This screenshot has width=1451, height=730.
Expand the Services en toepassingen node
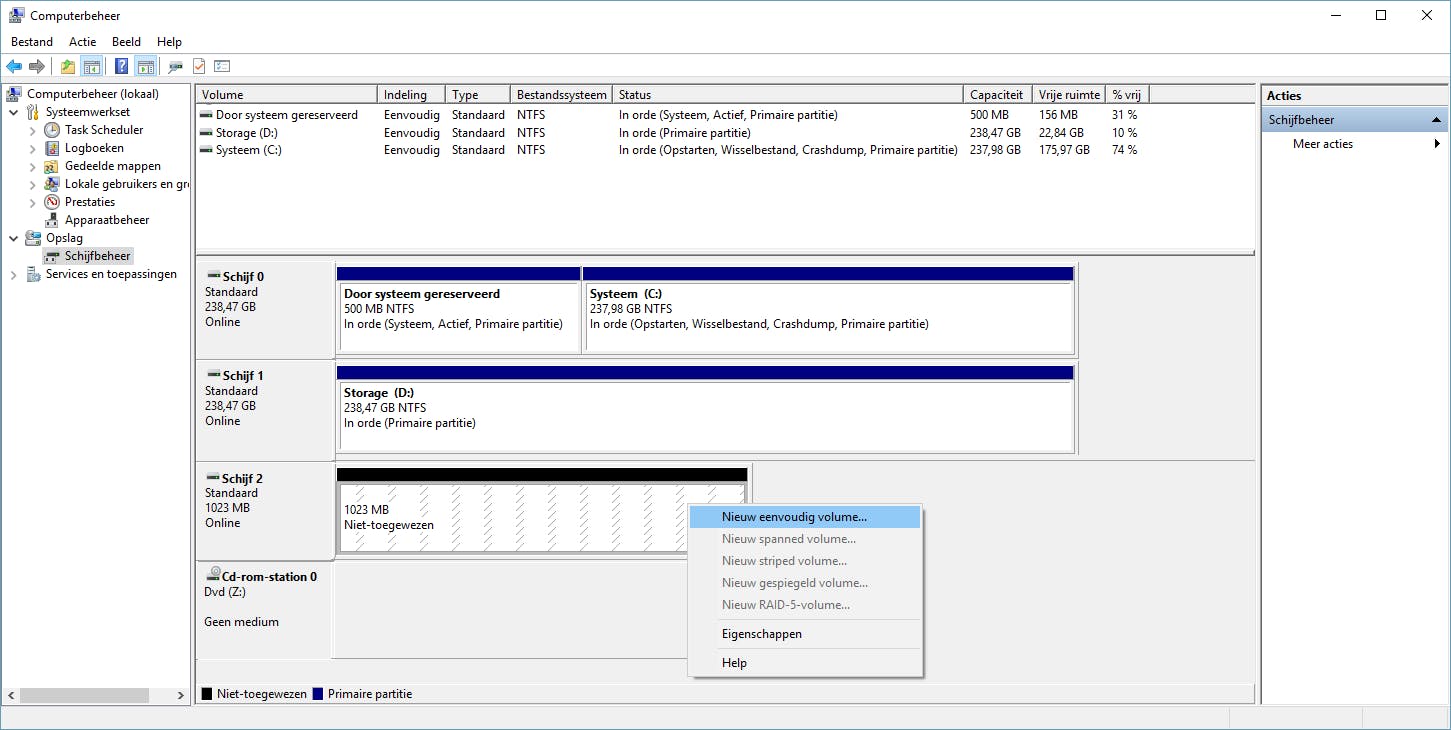[14, 275]
